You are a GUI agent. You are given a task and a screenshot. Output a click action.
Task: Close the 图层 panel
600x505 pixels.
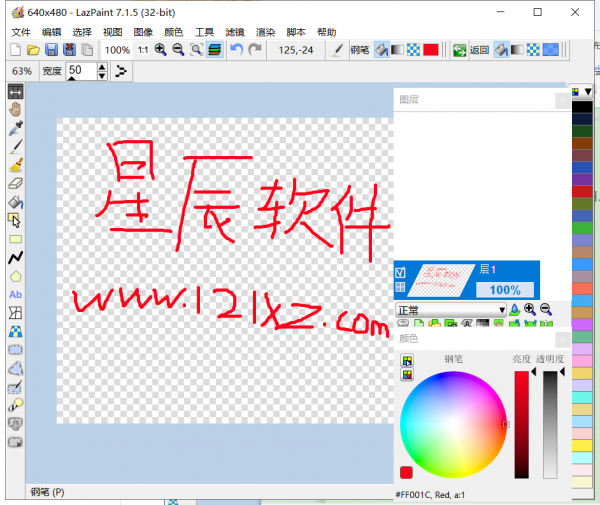[x=563, y=101]
